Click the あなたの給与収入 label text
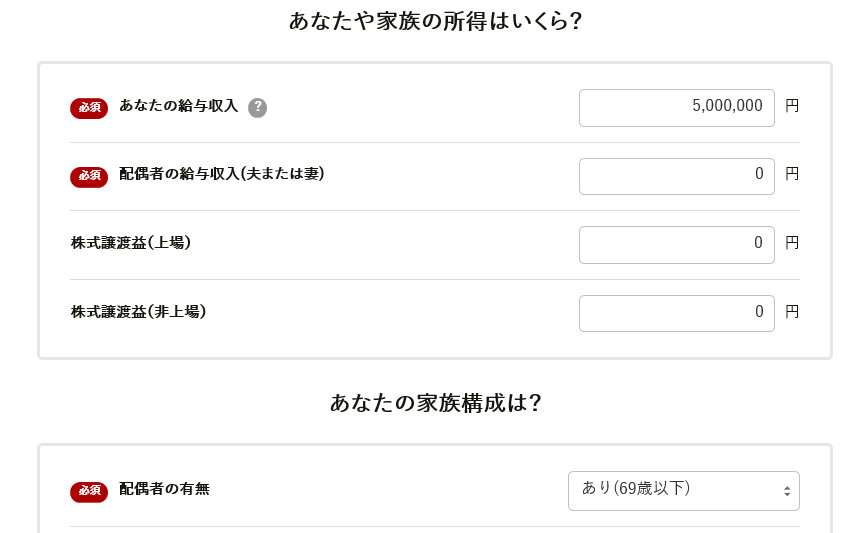 tap(179, 105)
